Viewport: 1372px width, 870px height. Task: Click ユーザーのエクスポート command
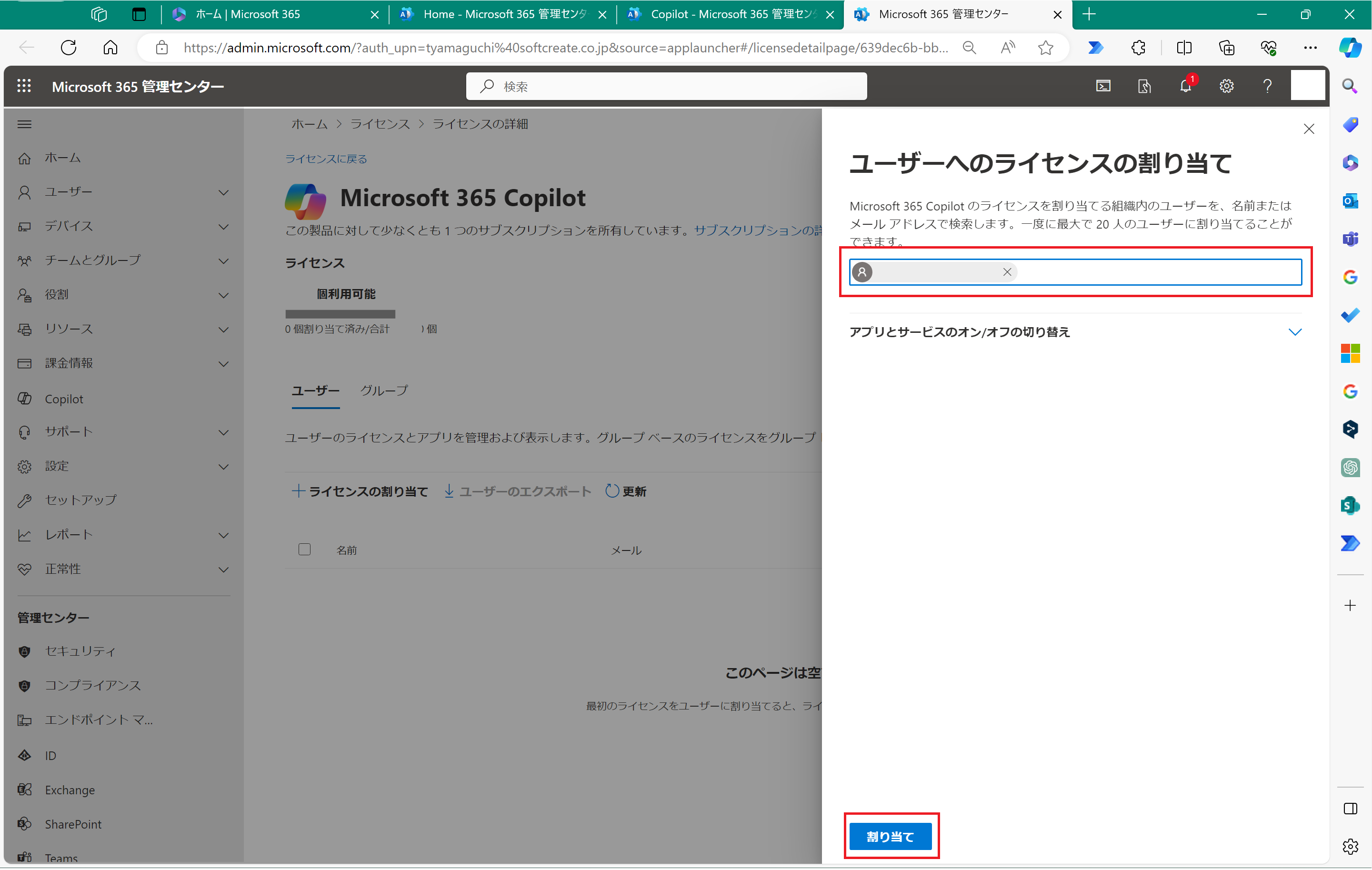point(517,491)
